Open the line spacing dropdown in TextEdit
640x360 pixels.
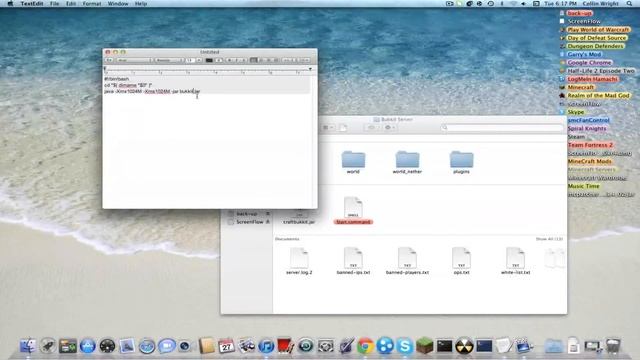pyautogui.click(x=290, y=60)
